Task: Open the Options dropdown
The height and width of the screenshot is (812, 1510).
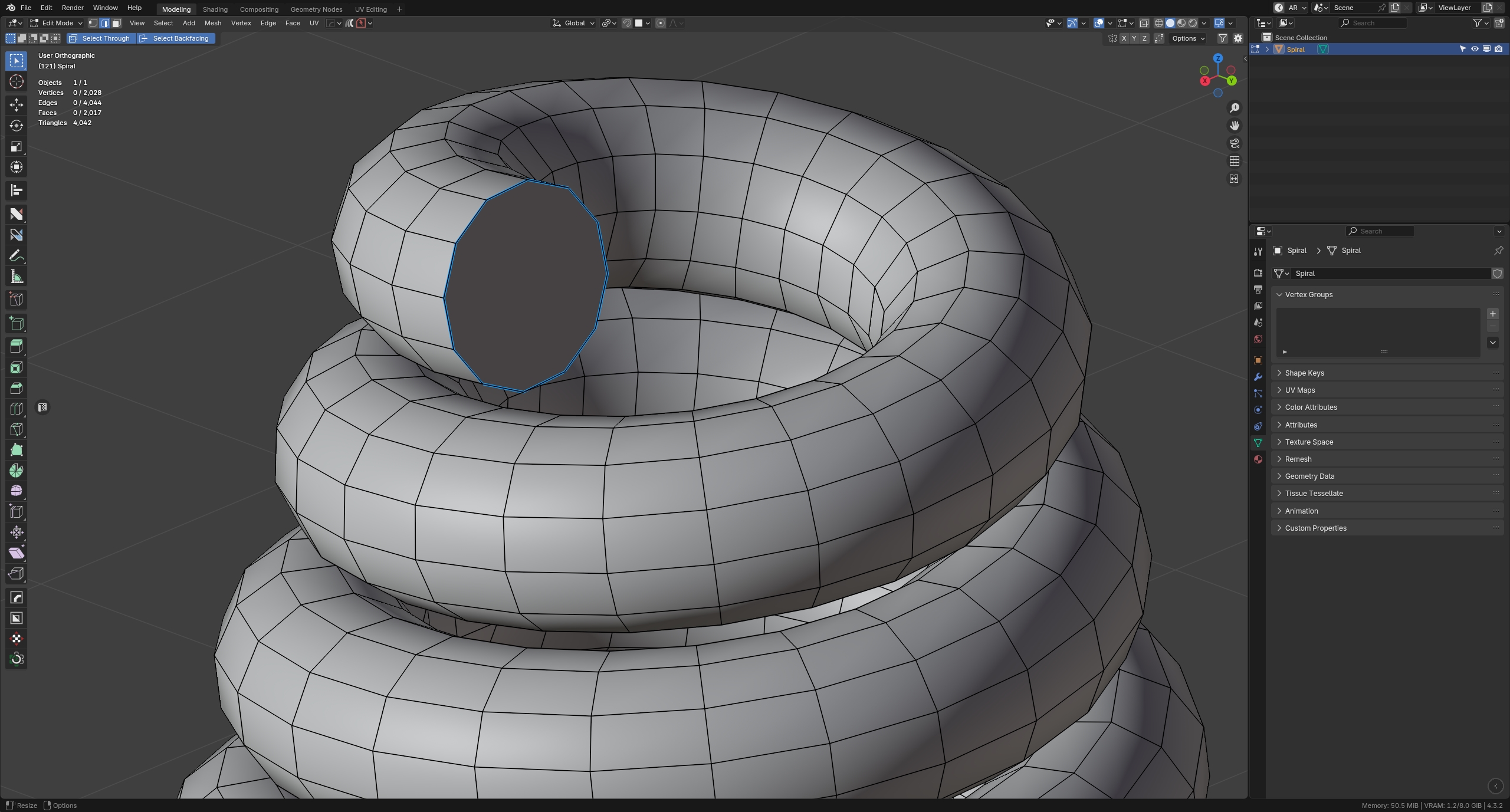Action: click(1189, 38)
